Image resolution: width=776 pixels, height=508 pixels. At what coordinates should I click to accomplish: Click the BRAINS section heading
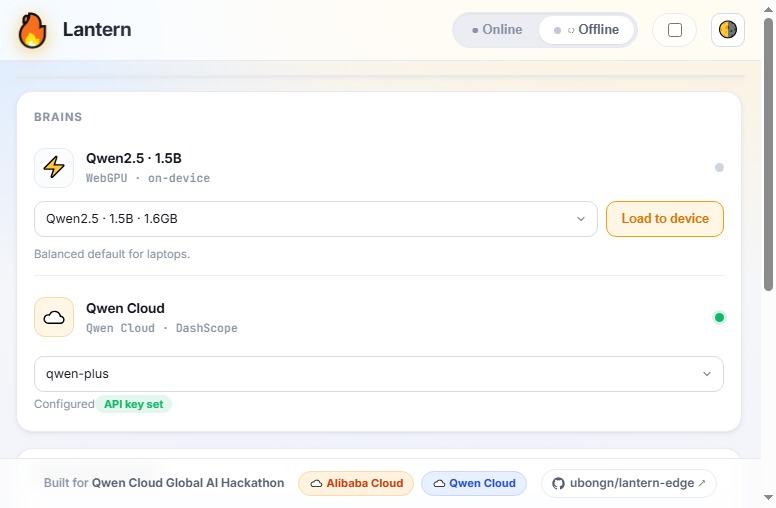point(58,117)
